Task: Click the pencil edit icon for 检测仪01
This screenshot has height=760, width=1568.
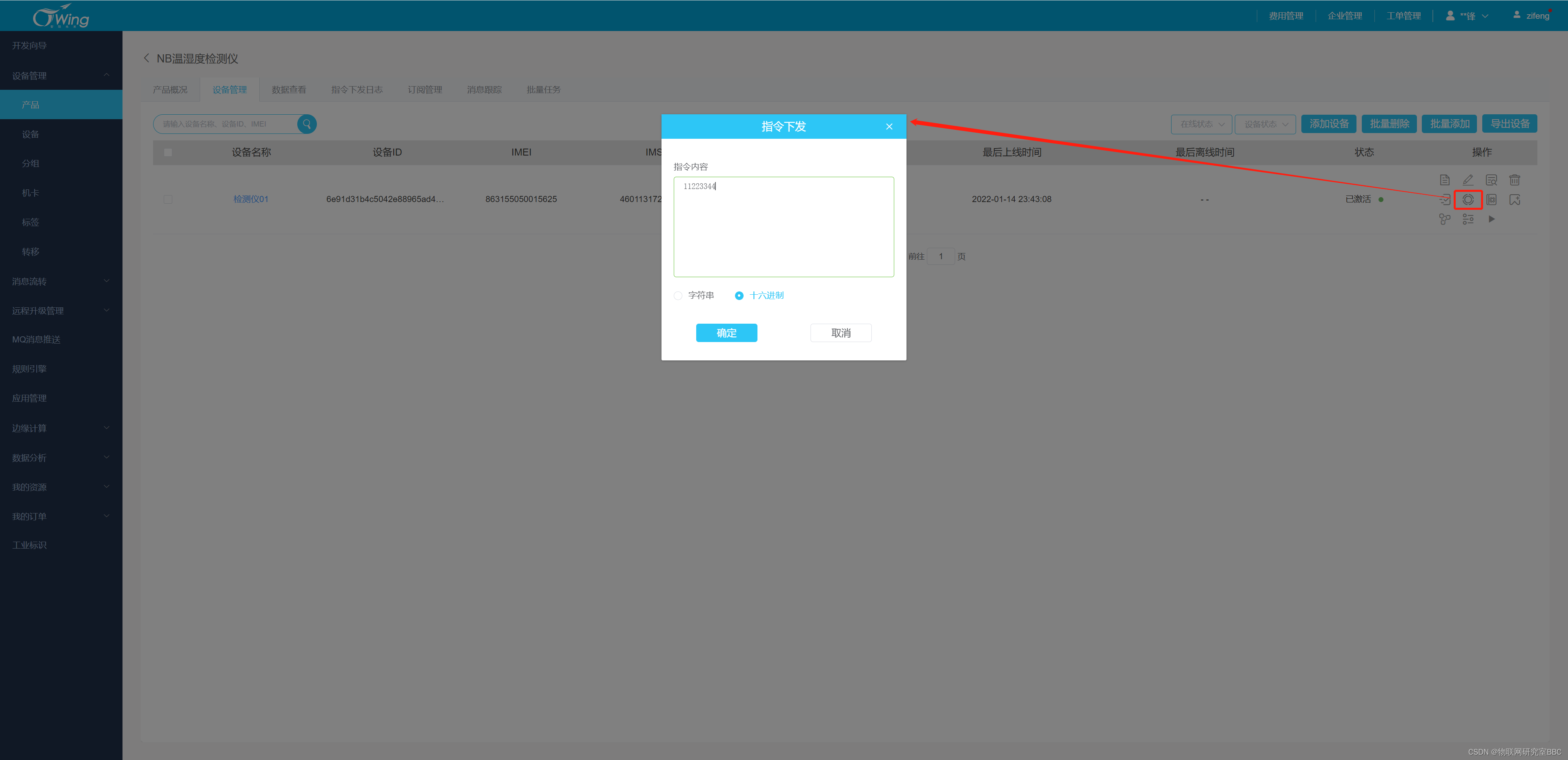Action: point(1468,180)
